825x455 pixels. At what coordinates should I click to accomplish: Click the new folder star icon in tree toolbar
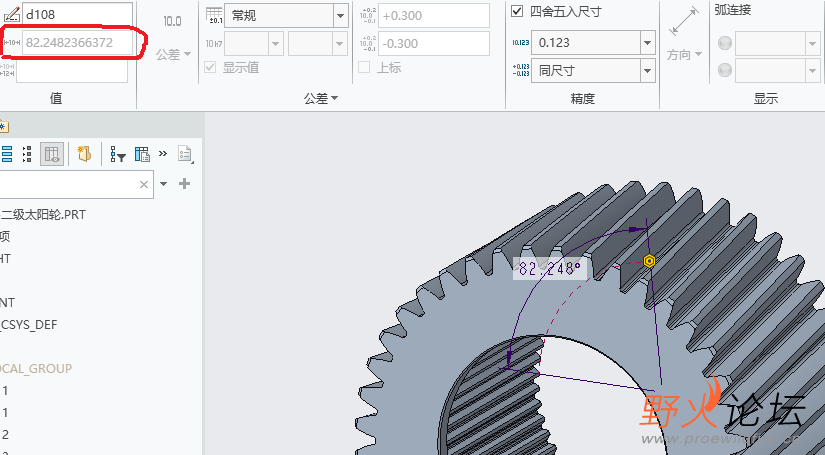84,154
